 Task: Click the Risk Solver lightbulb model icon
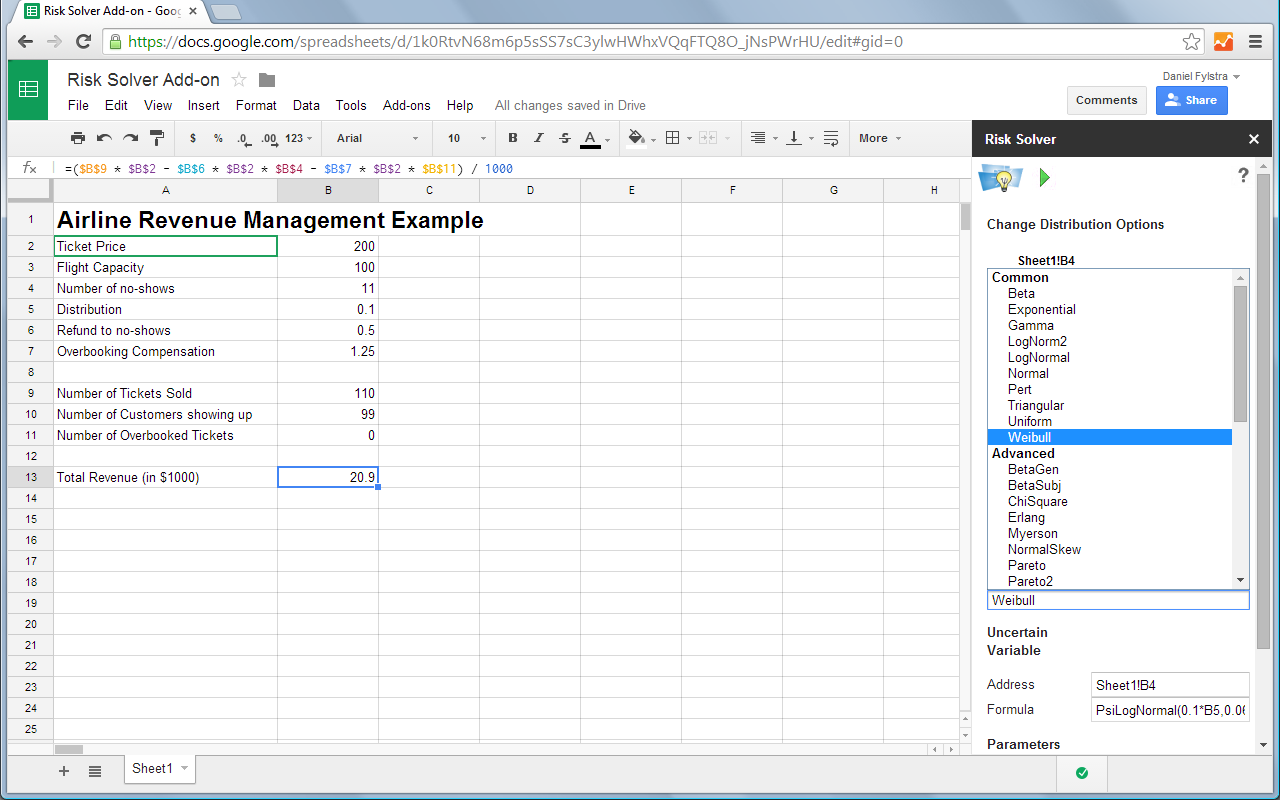[1000, 178]
